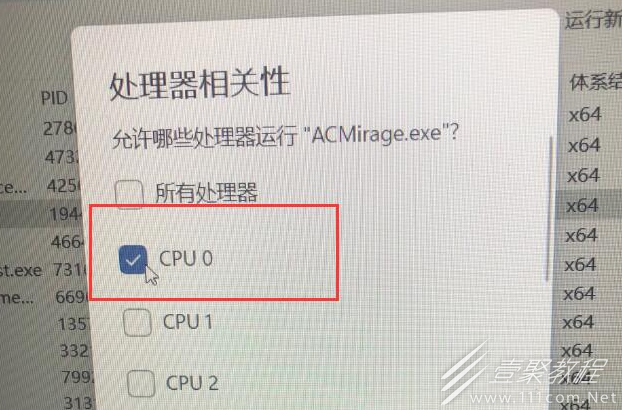Click the CPU 0 label text
Image resolution: width=622 pixels, height=410 pixels.
coord(186,259)
